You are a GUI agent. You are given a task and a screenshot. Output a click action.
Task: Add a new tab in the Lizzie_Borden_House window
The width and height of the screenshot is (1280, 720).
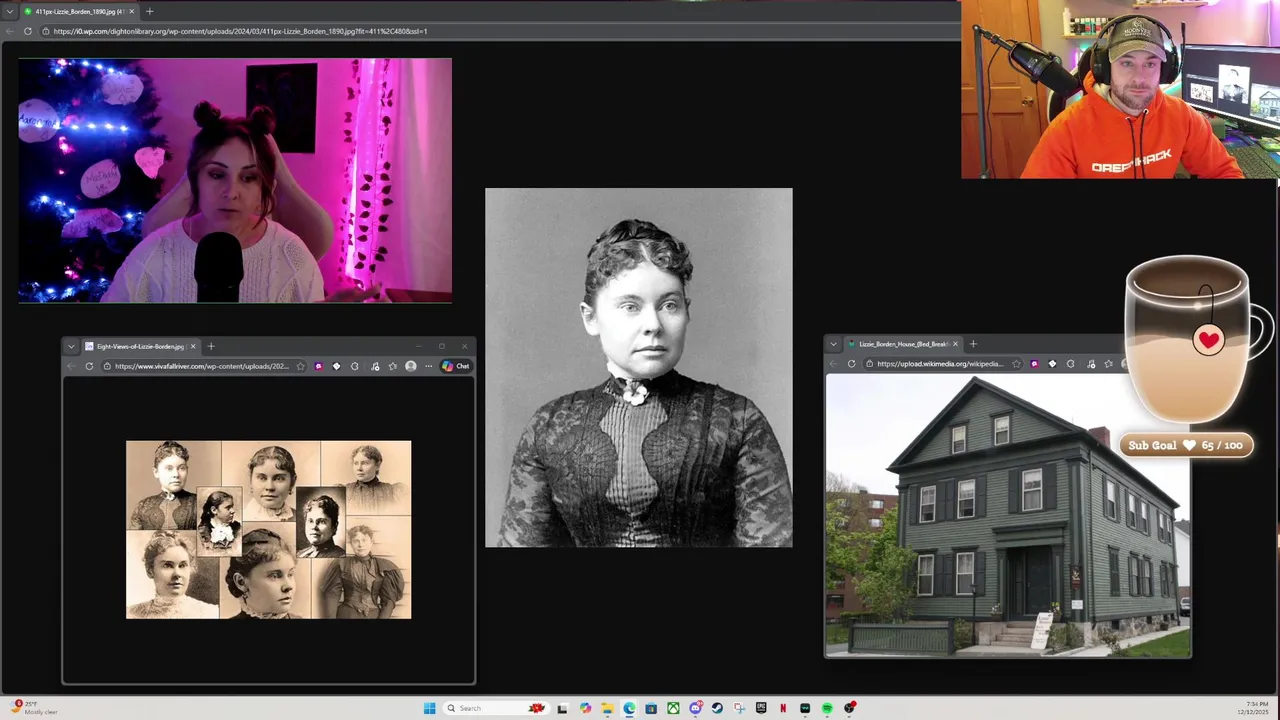[x=973, y=344]
